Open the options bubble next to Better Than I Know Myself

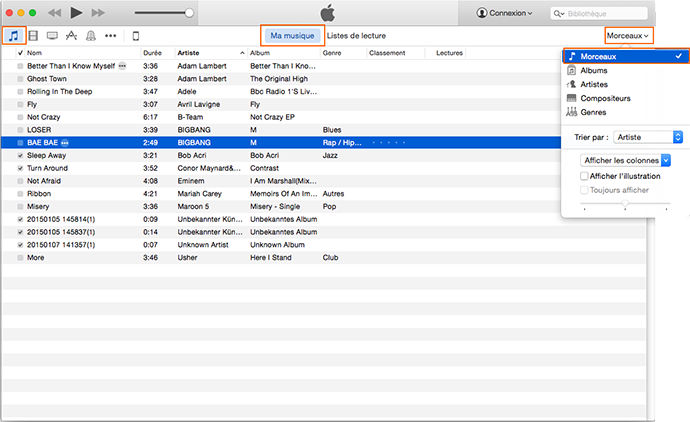pyautogui.click(x=122, y=66)
